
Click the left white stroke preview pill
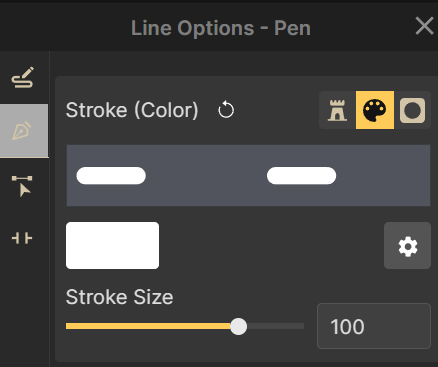[x=111, y=176]
